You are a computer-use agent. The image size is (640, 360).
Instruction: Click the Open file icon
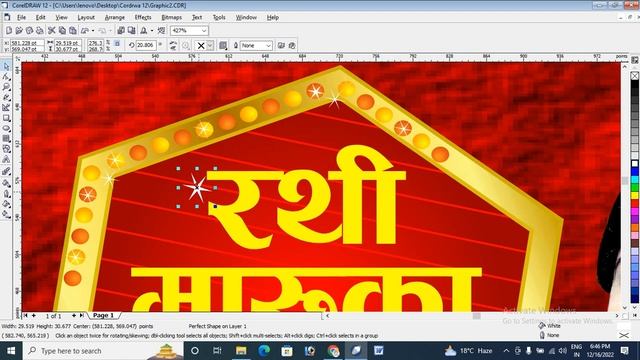point(19,31)
